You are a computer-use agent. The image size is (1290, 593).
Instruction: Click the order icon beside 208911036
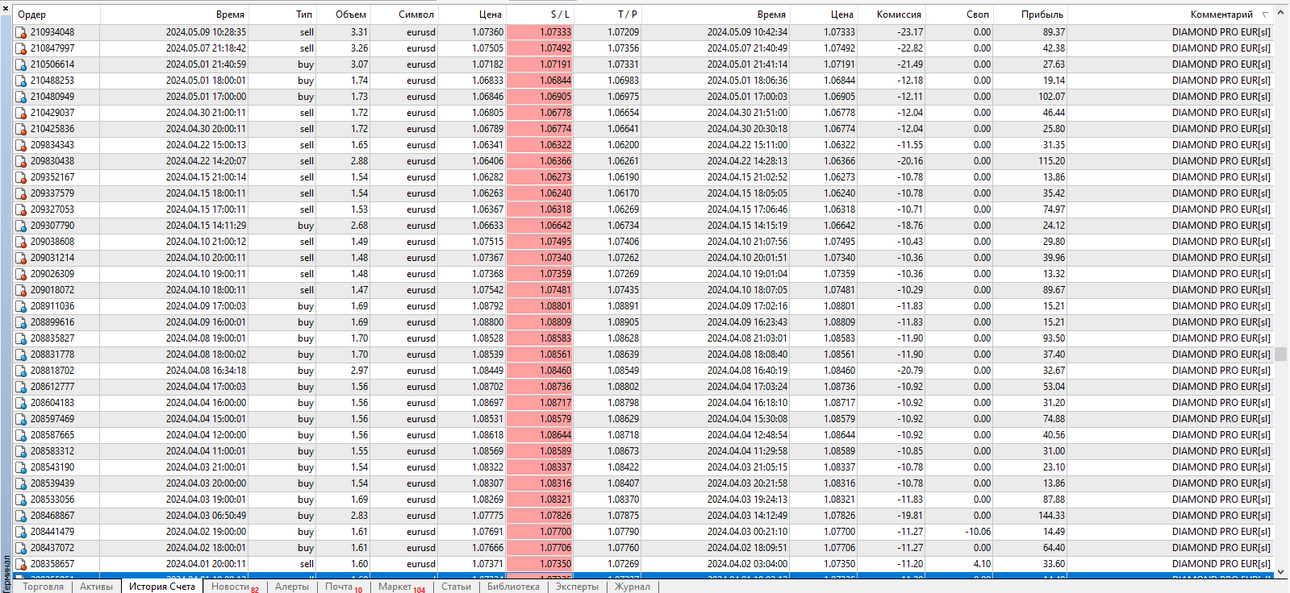click(x=21, y=306)
